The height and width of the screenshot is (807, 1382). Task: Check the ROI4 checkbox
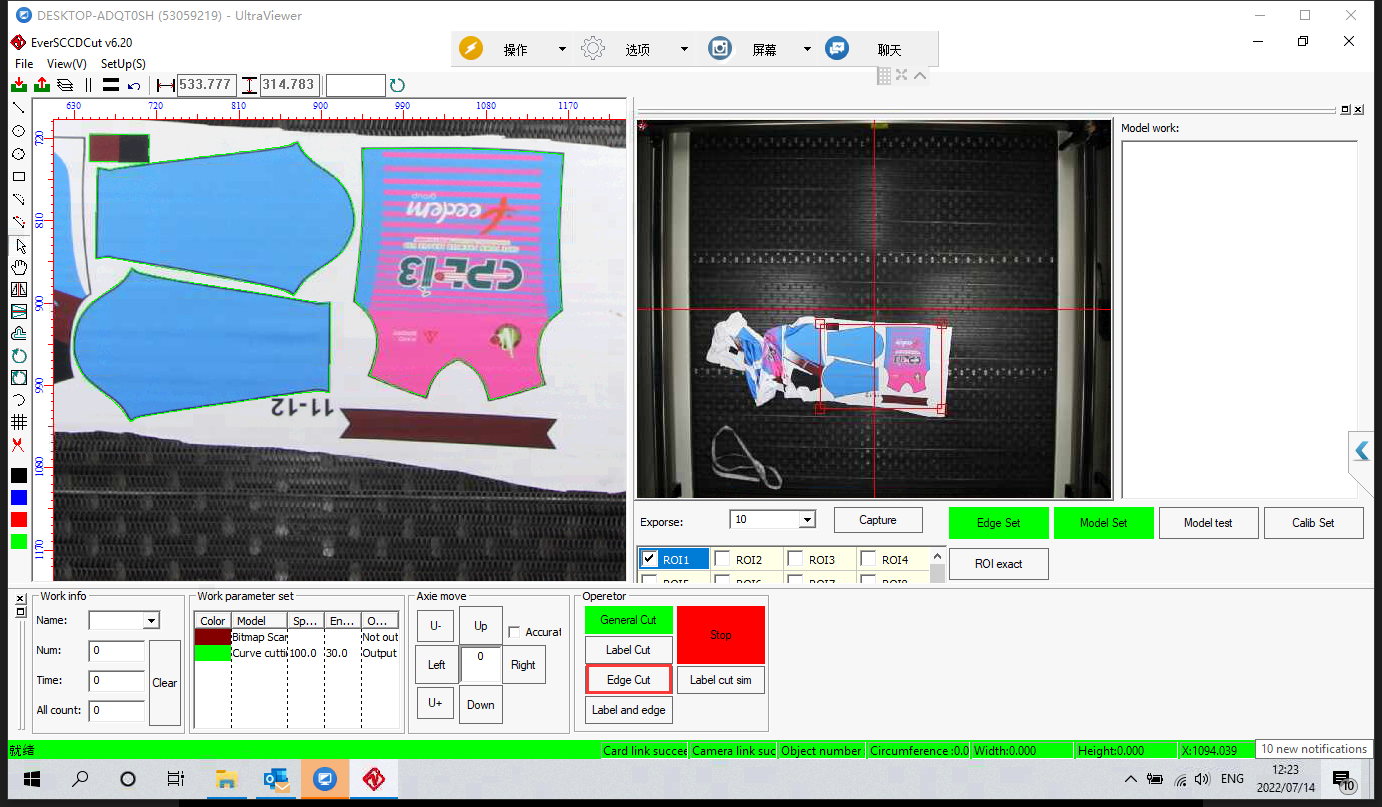point(868,560)
